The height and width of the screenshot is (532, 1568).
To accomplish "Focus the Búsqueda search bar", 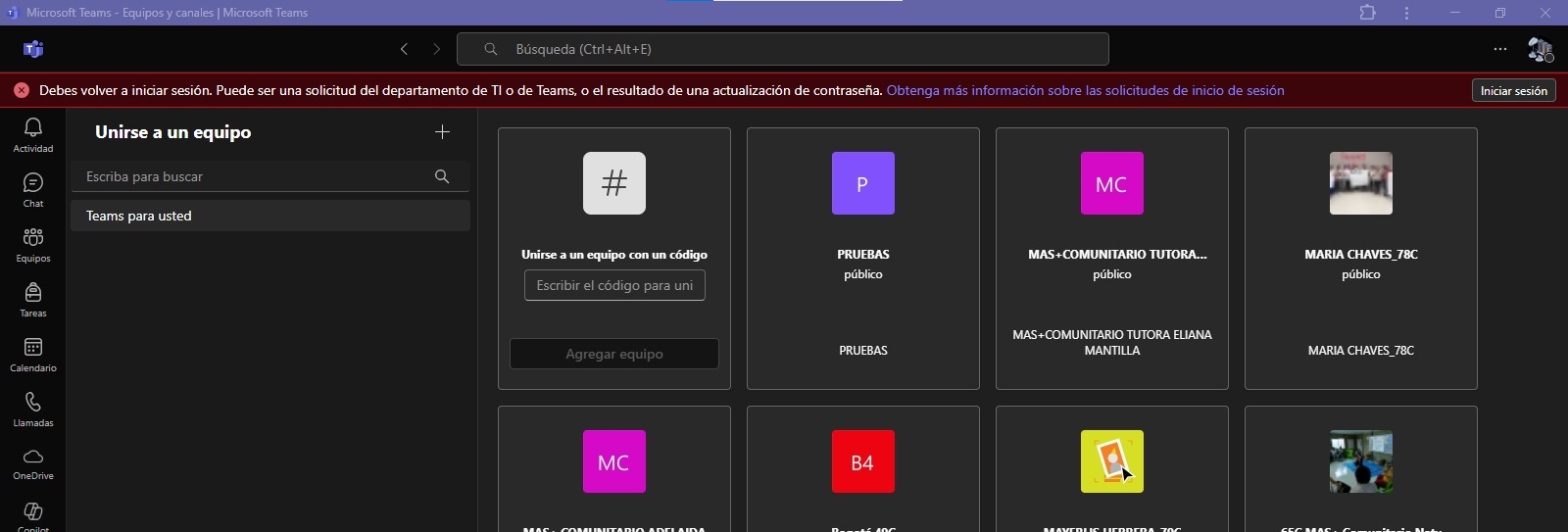I will pyautogui.click(x=783, y=49).
